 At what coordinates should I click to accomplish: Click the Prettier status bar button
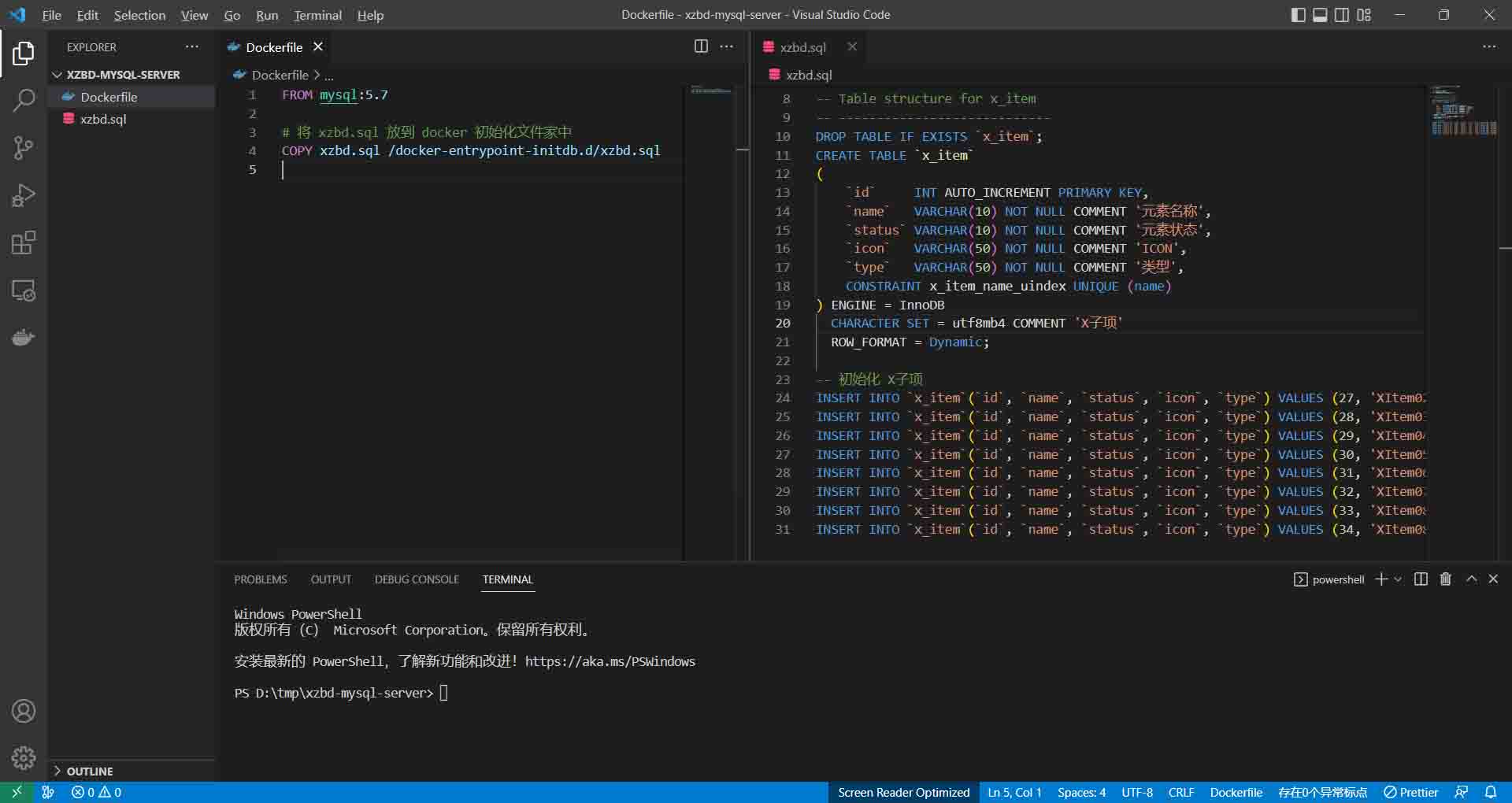[1410, 792]
